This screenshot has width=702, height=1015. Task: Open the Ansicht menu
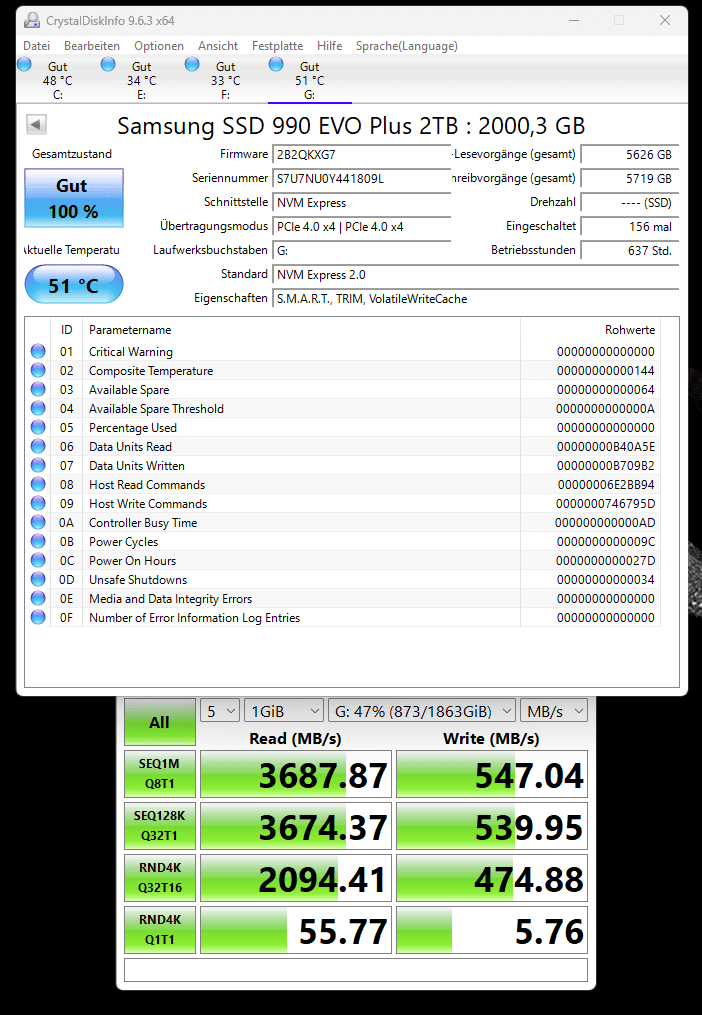(x=218, y=46)
